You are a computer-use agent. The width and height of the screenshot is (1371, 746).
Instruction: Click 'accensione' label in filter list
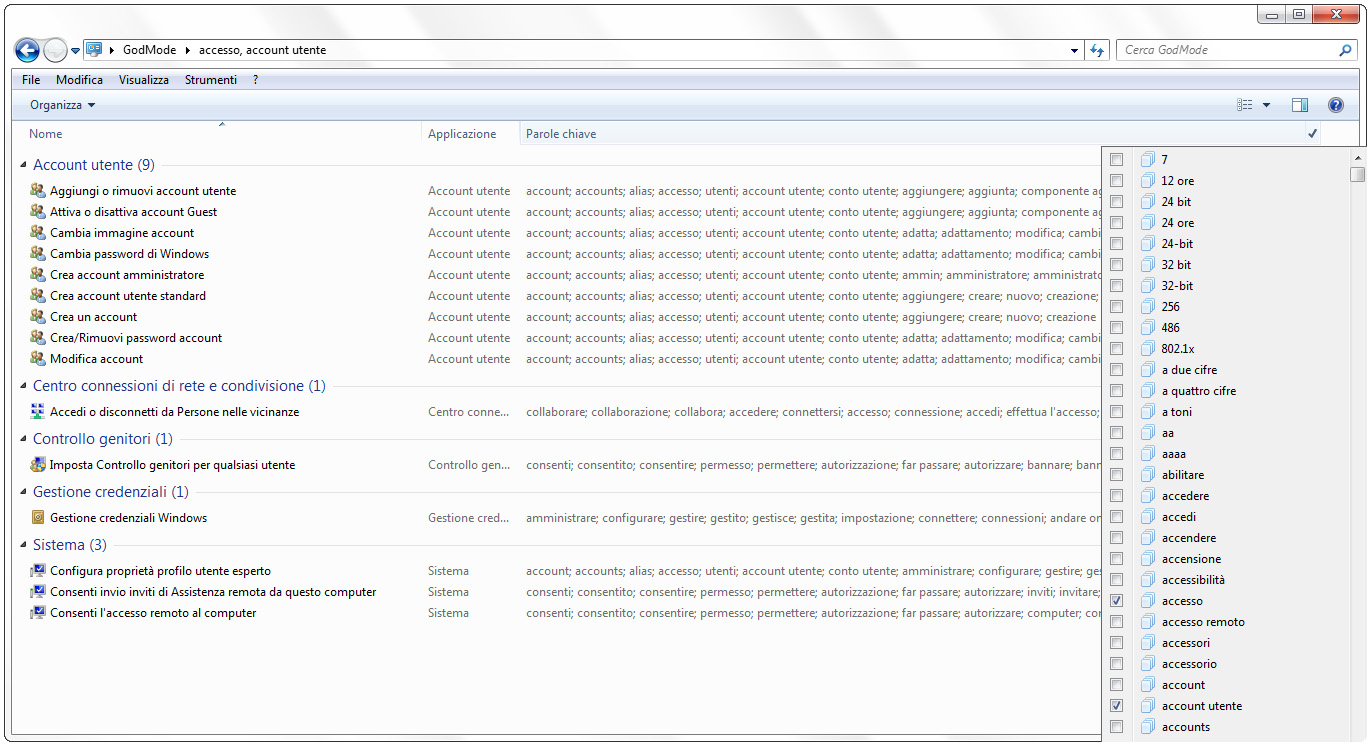[1191, 559]
